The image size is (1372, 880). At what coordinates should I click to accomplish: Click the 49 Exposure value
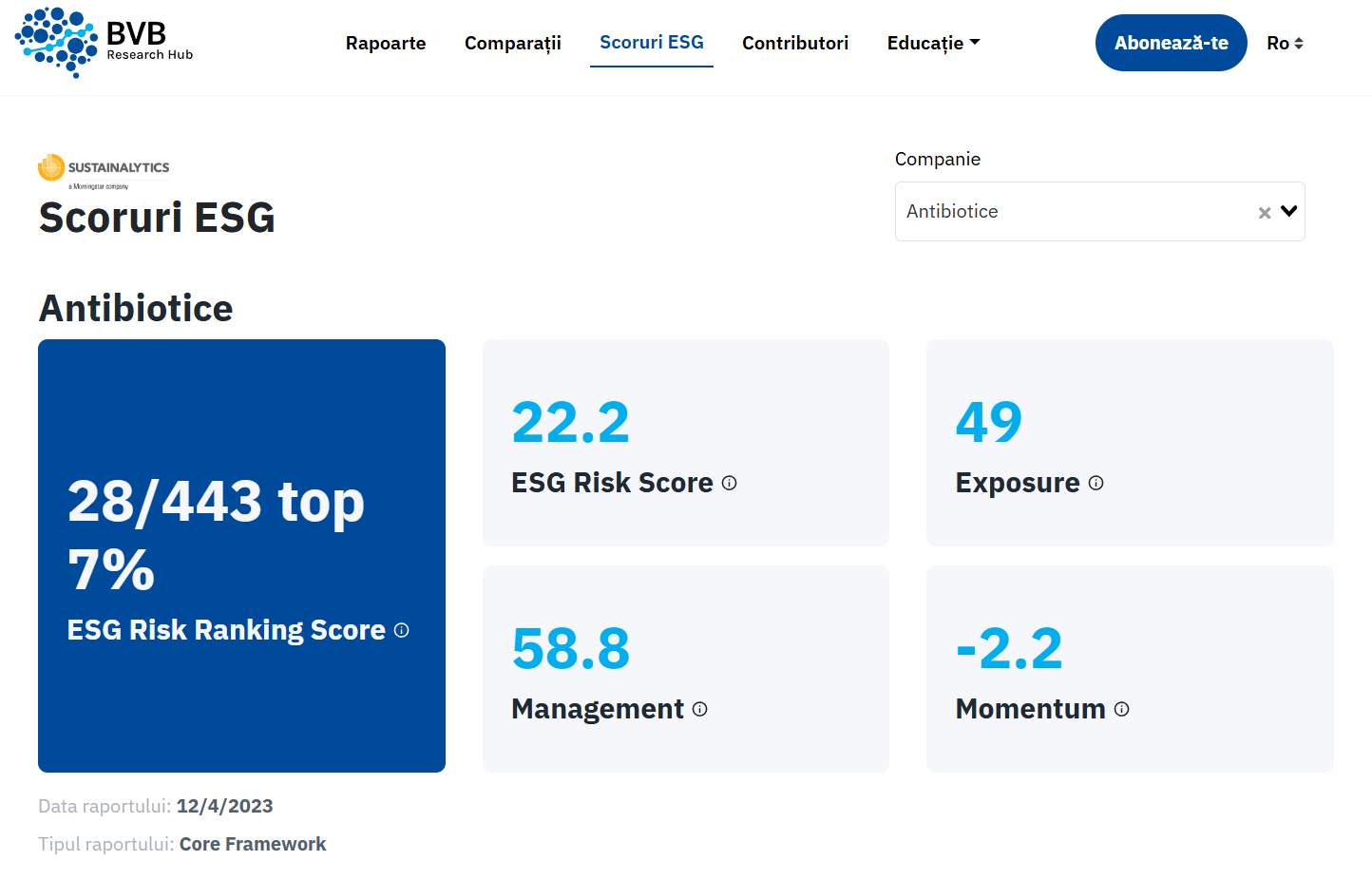[989, 422]
